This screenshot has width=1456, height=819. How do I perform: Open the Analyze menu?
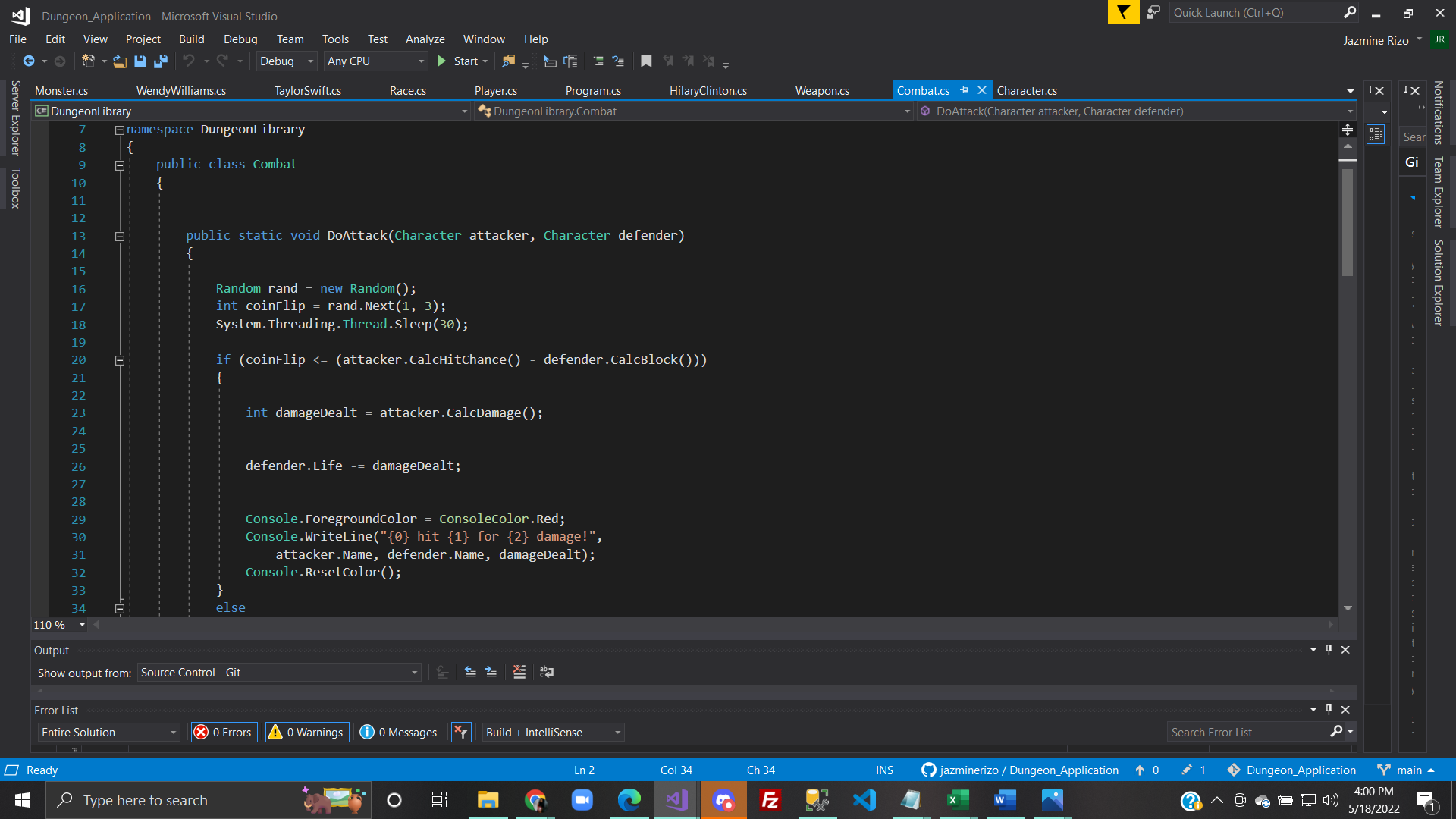[x=425, y=39]
